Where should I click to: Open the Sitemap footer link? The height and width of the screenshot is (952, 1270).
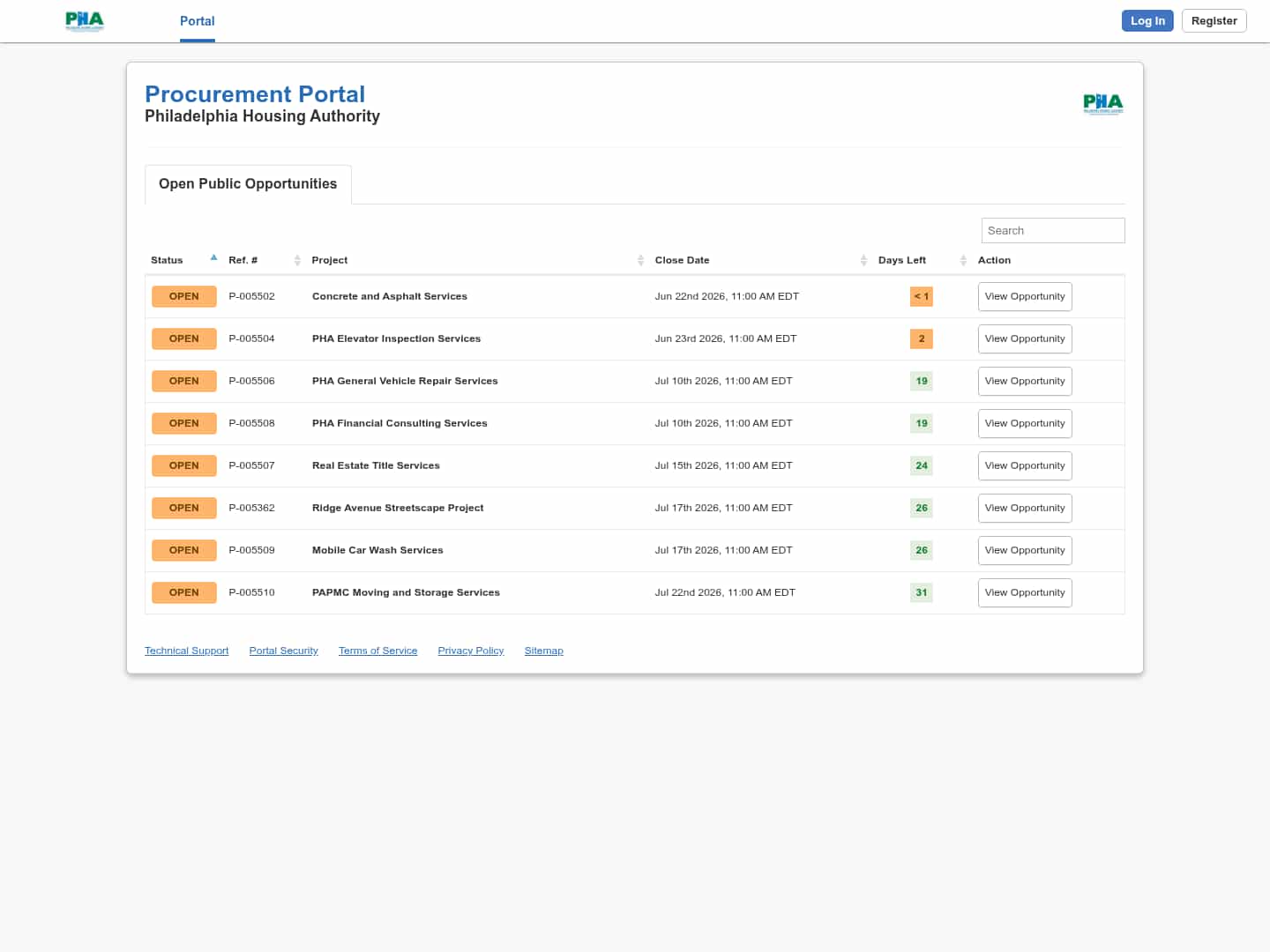tap(544, 651)
